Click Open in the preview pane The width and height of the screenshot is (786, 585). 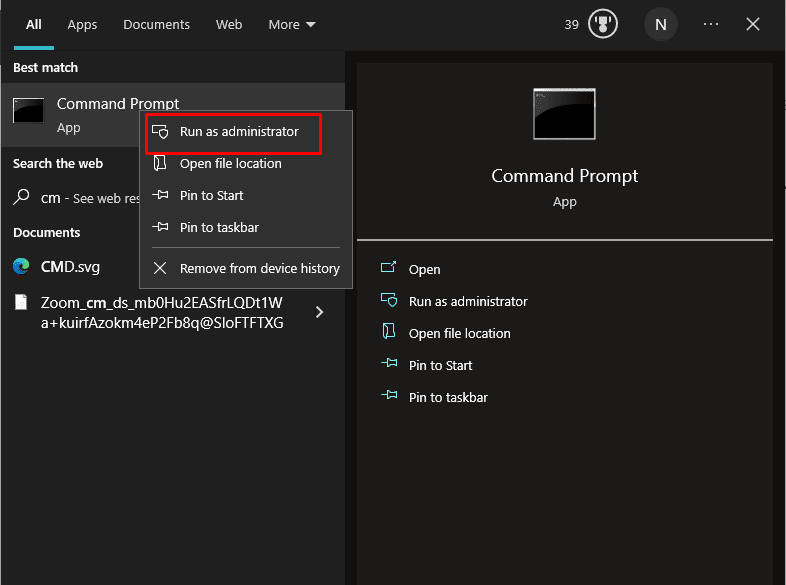pyautogui.click(x=425, y=270)
